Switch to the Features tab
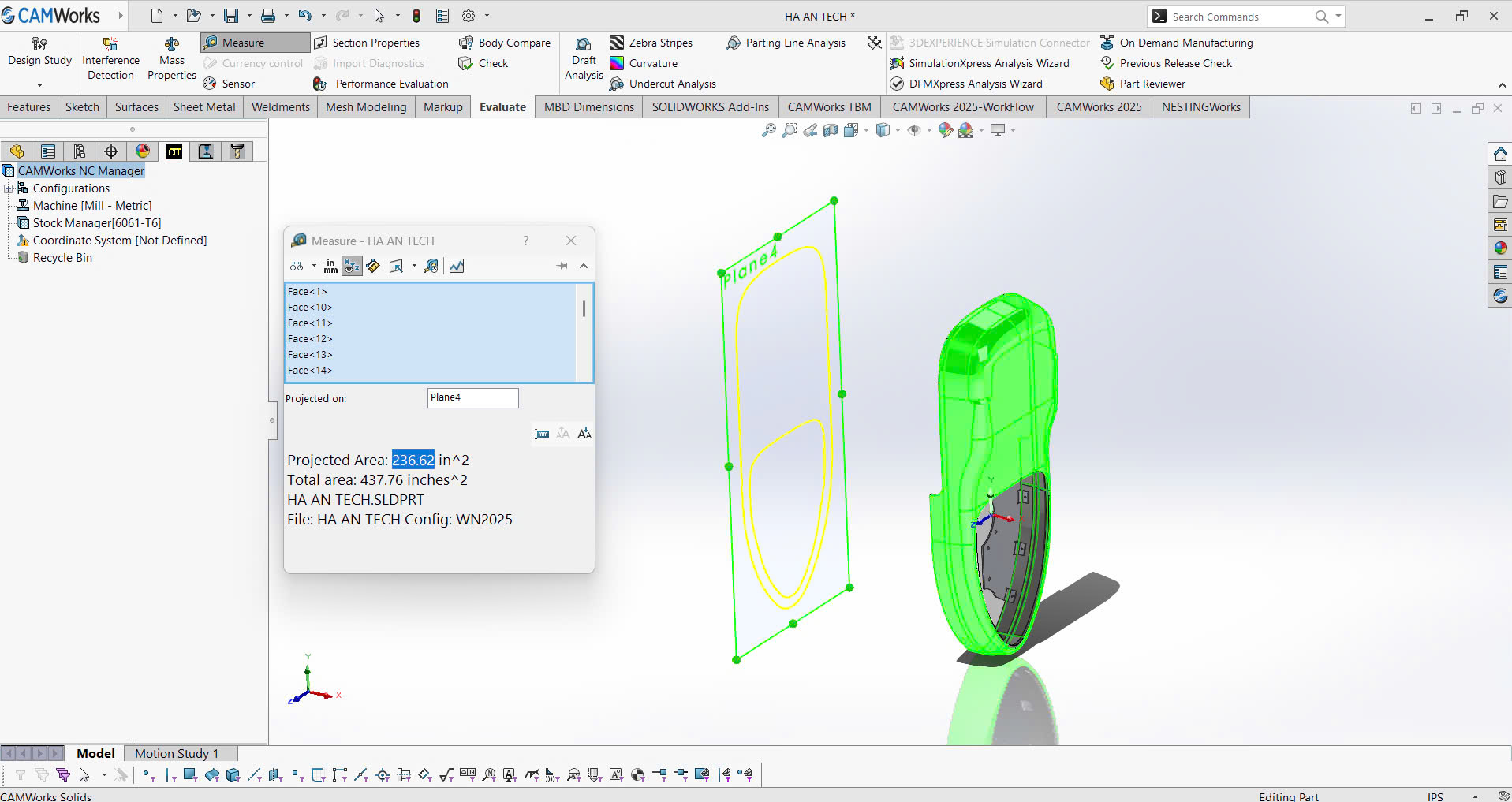 tap(29, 107)
